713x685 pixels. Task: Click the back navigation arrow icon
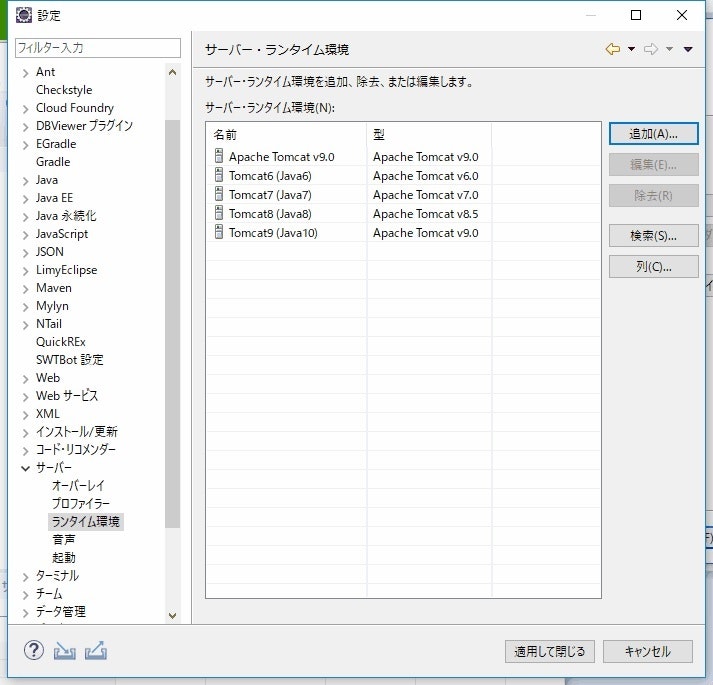point(613,49)
